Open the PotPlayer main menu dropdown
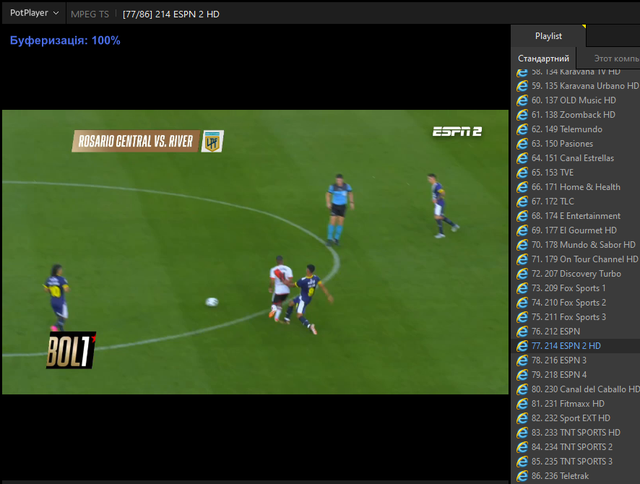The height and width of the screenshot is (484, 640). click(34, 13)
